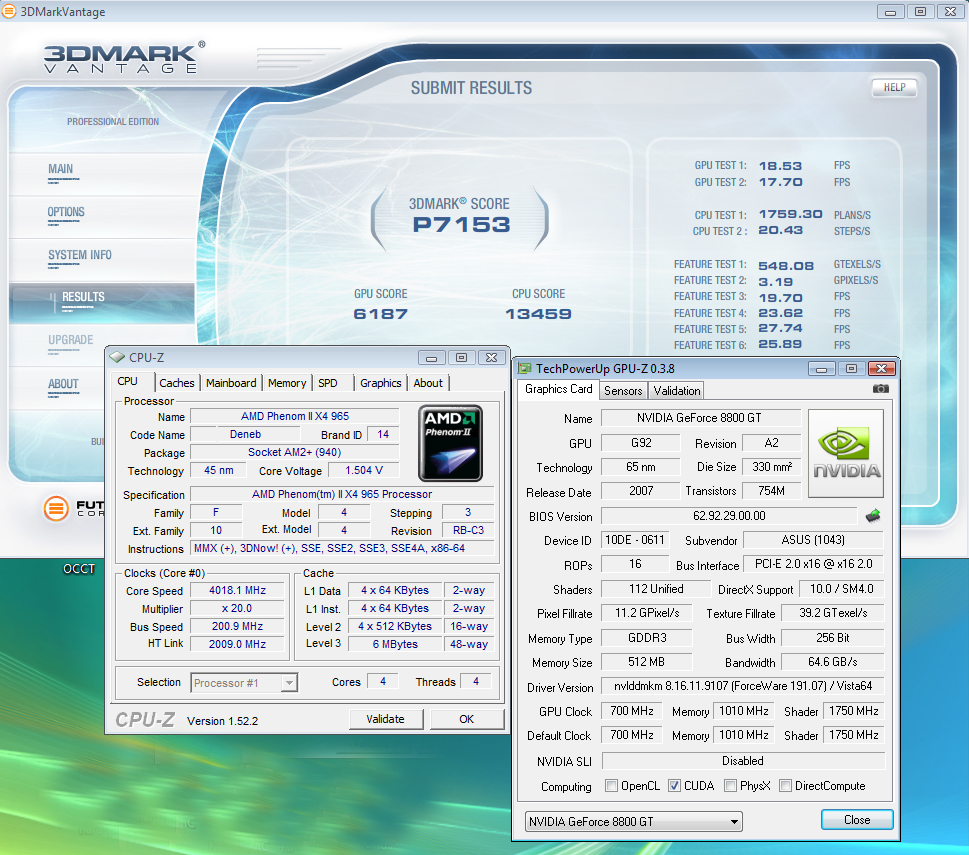Click the CPU score value 13459

tap(538, 314)
